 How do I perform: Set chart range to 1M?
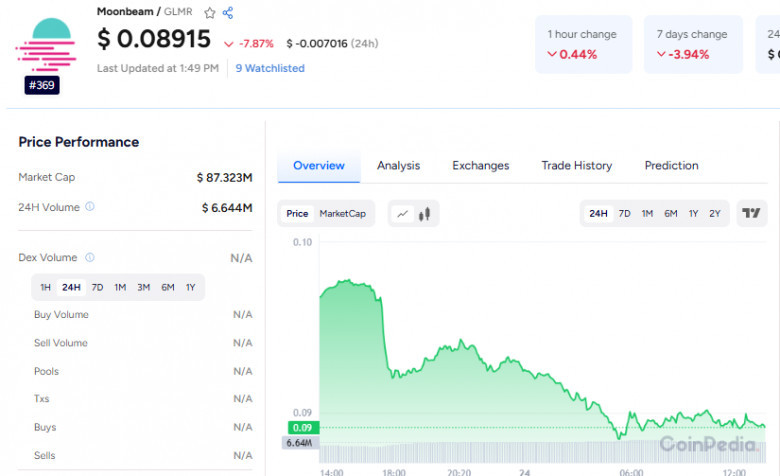point(647,213)
